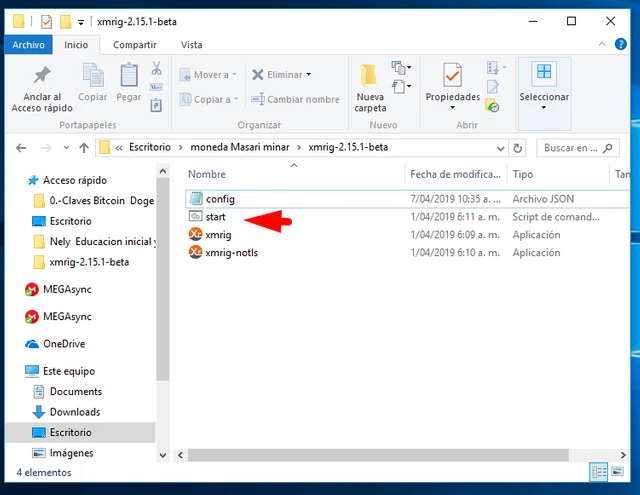
Task: Switch to large icons view in status bar
Action: tap(618, 472)
